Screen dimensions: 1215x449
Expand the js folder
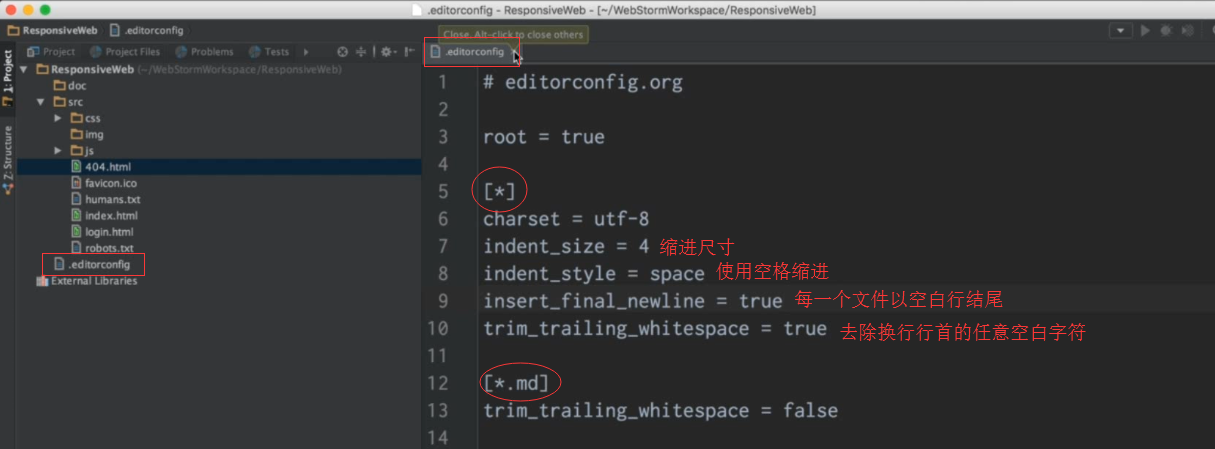coord(58,150)
